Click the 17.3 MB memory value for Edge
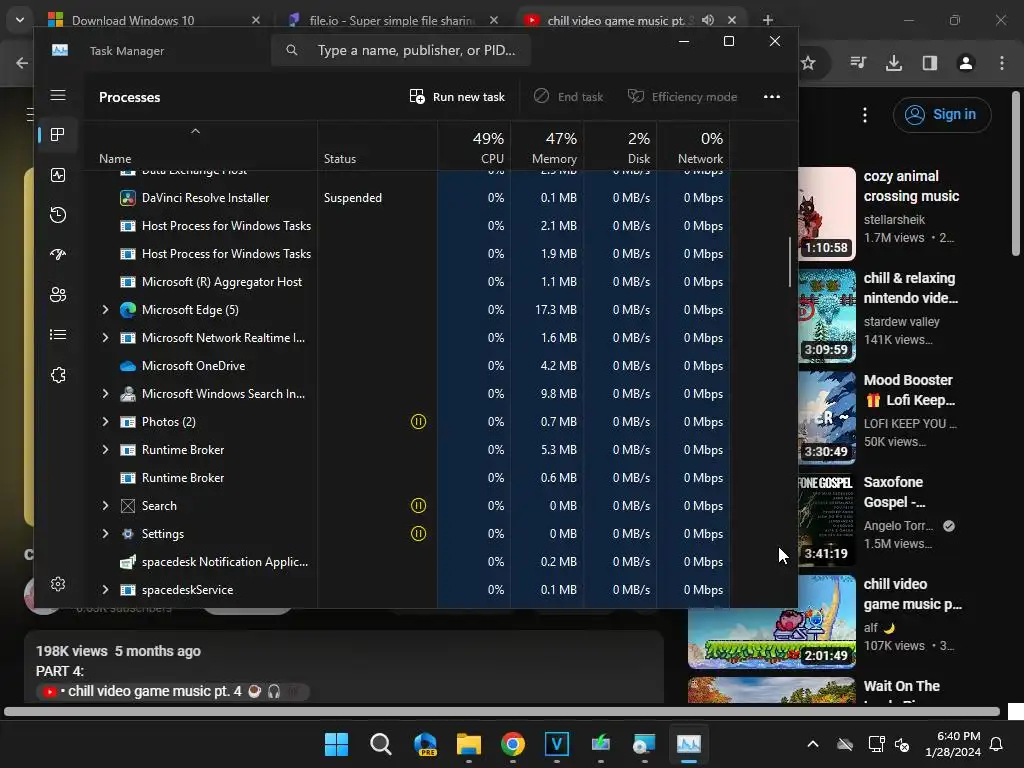 coord(556,310)
